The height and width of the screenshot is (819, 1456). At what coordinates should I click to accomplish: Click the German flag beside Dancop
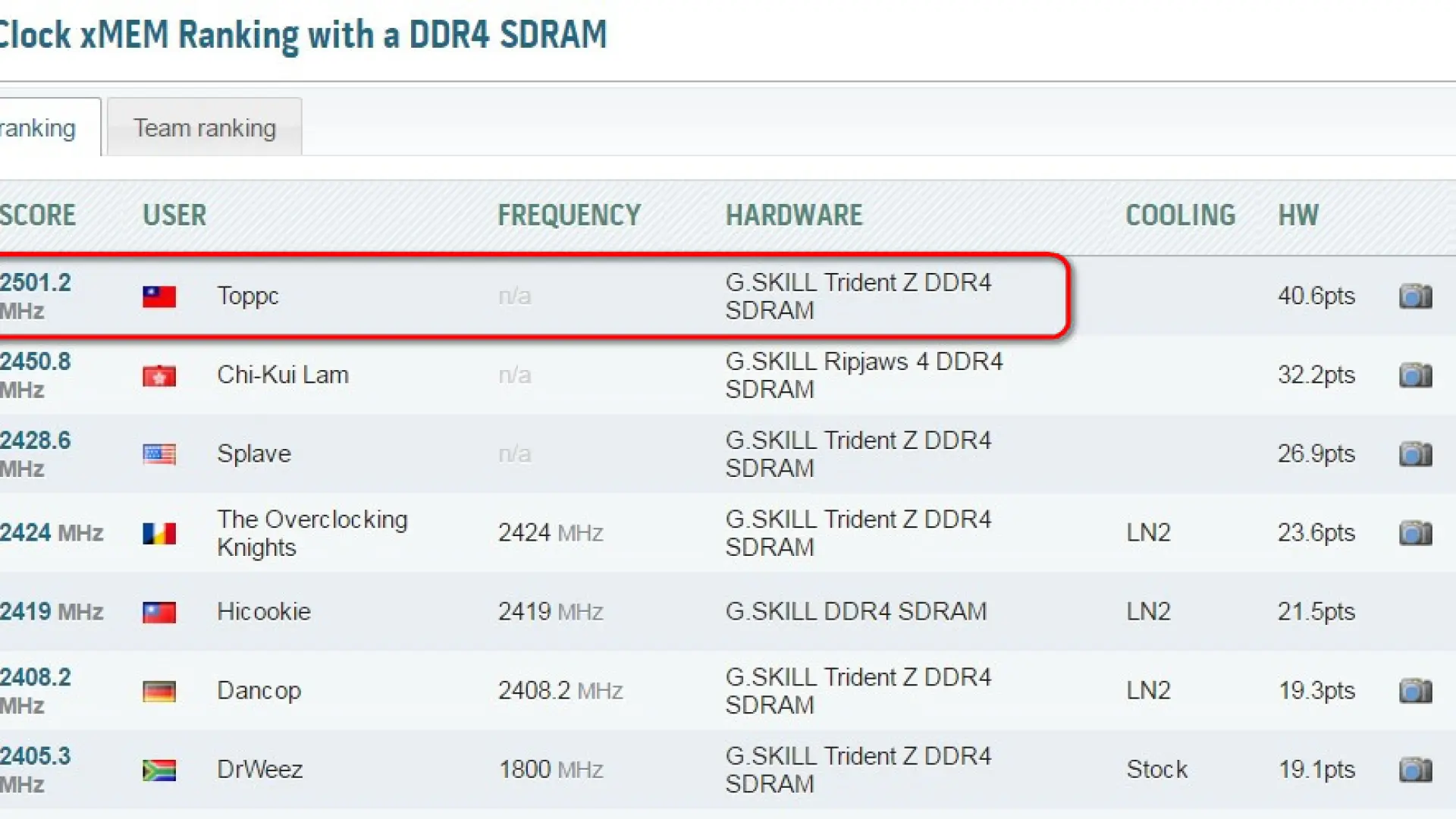point(158,690)
